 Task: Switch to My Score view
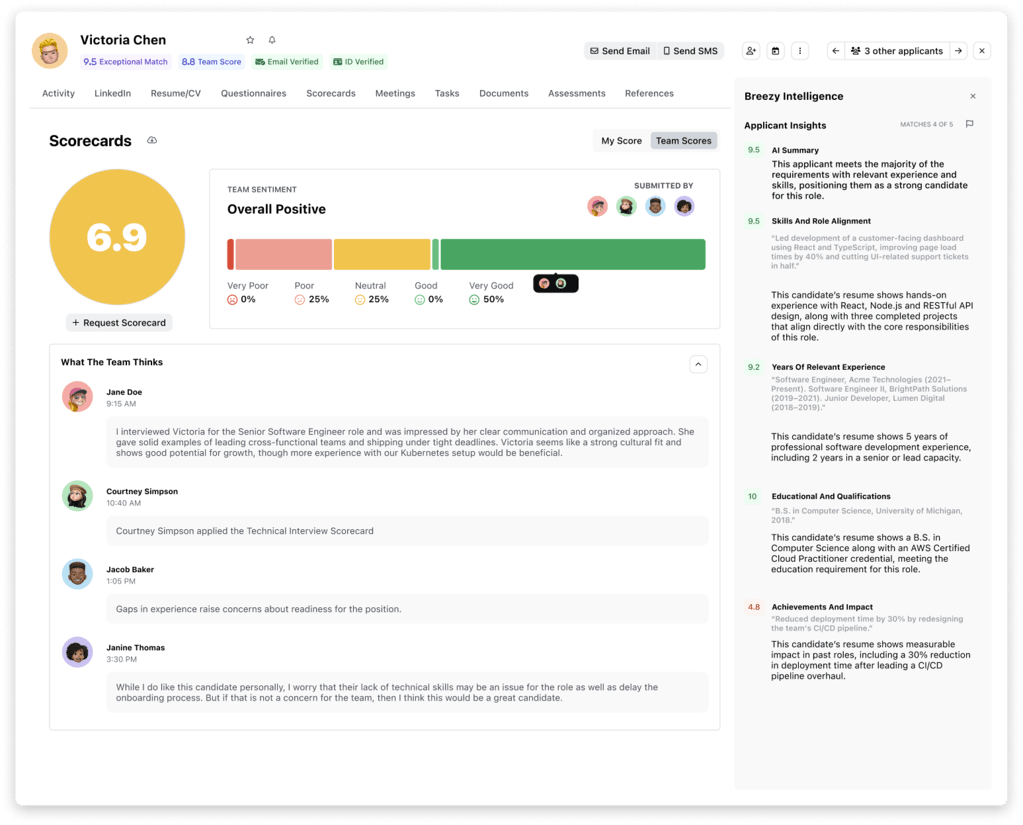[621, 141]
